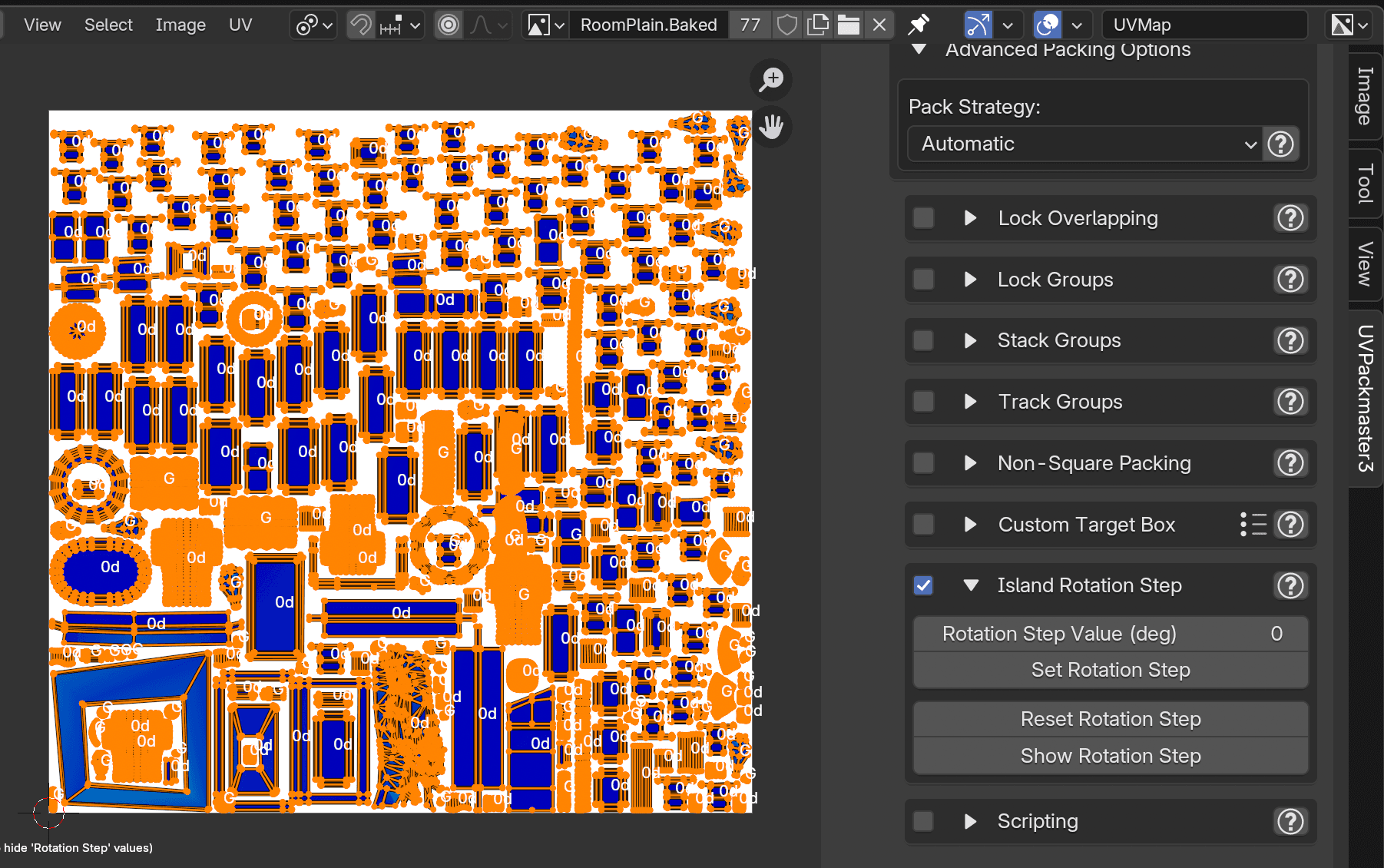Expand the Non-Square Packing section

970,463
